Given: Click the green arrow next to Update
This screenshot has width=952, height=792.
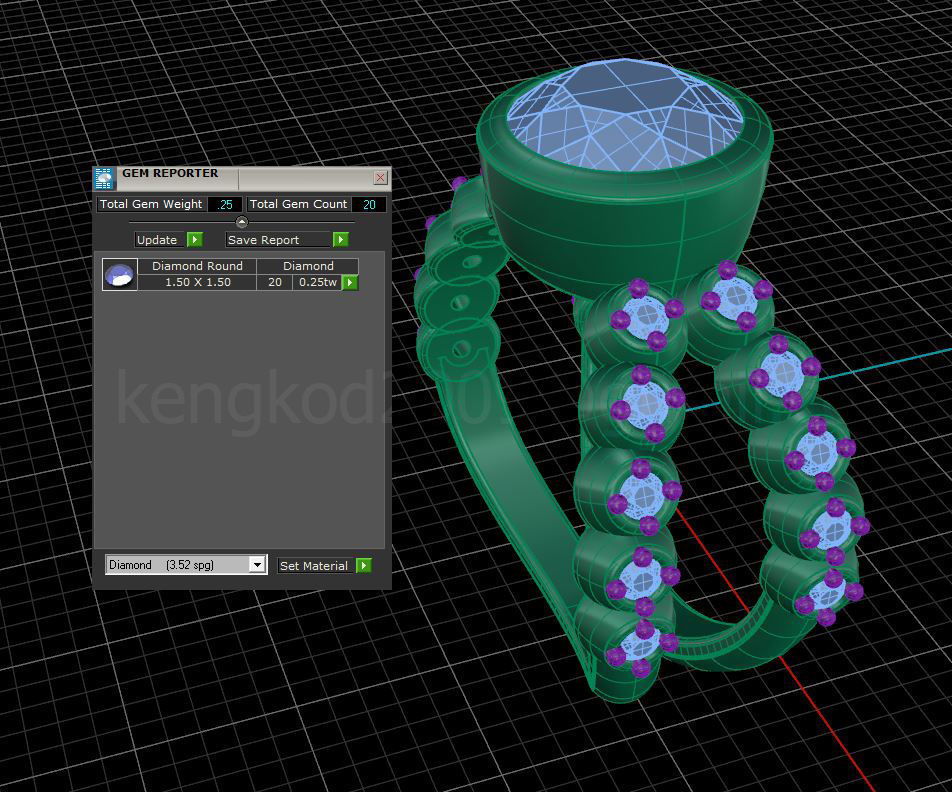Looking at the screenshot, I should [x=195, y=239].
